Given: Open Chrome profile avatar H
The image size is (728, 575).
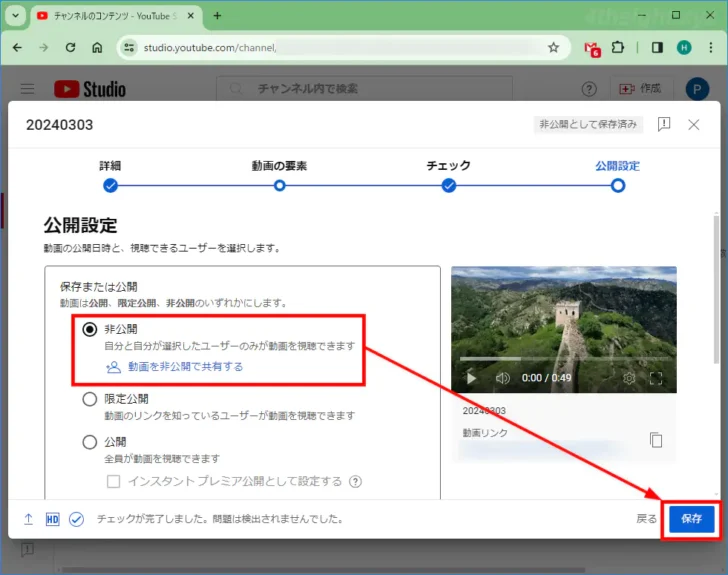Looking at the screenshot, I should point(684,47).
